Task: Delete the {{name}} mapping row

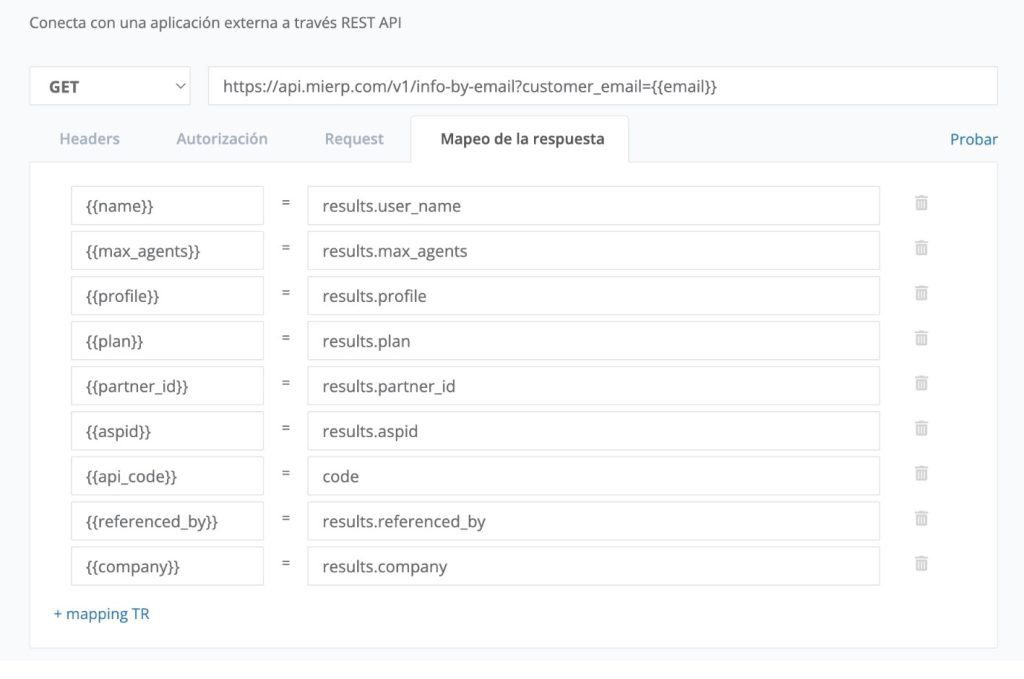Action: pyautogui.click(x=921, y=203)
